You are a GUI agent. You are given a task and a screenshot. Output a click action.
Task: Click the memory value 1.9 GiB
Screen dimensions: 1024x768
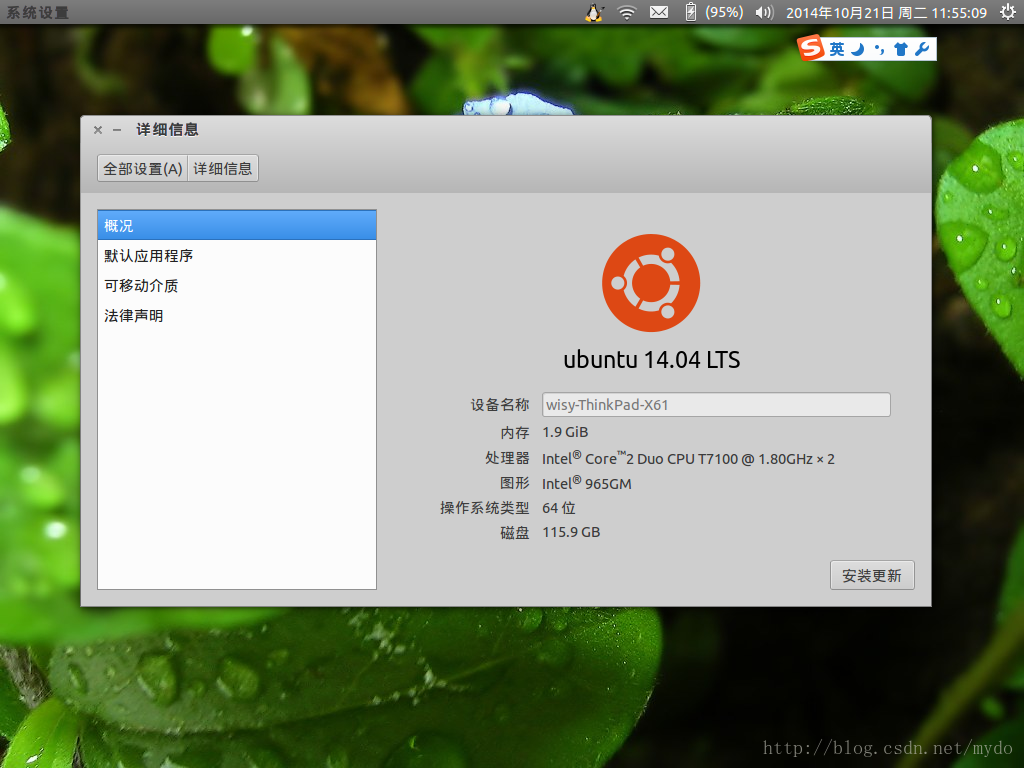pos(565,432)
